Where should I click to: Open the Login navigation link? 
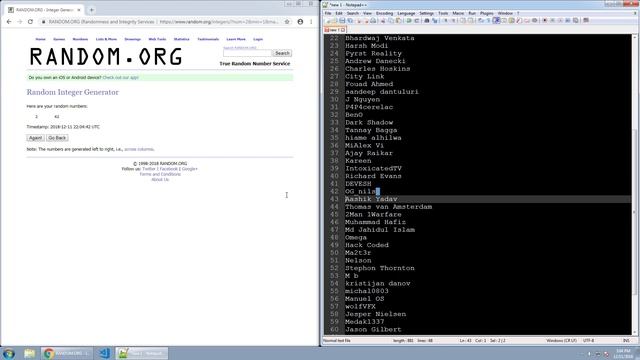click(x=258, y=39)
